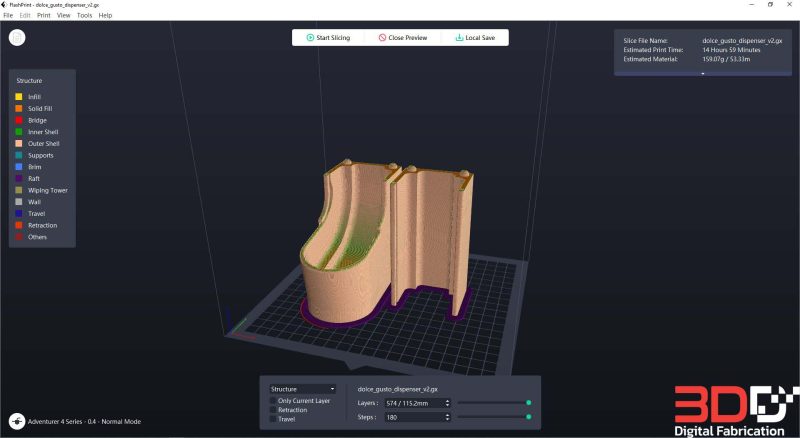Viewport: 800px width, 438px height.
Task: Enable Only Current Layer checkbox
Action: 273,401
